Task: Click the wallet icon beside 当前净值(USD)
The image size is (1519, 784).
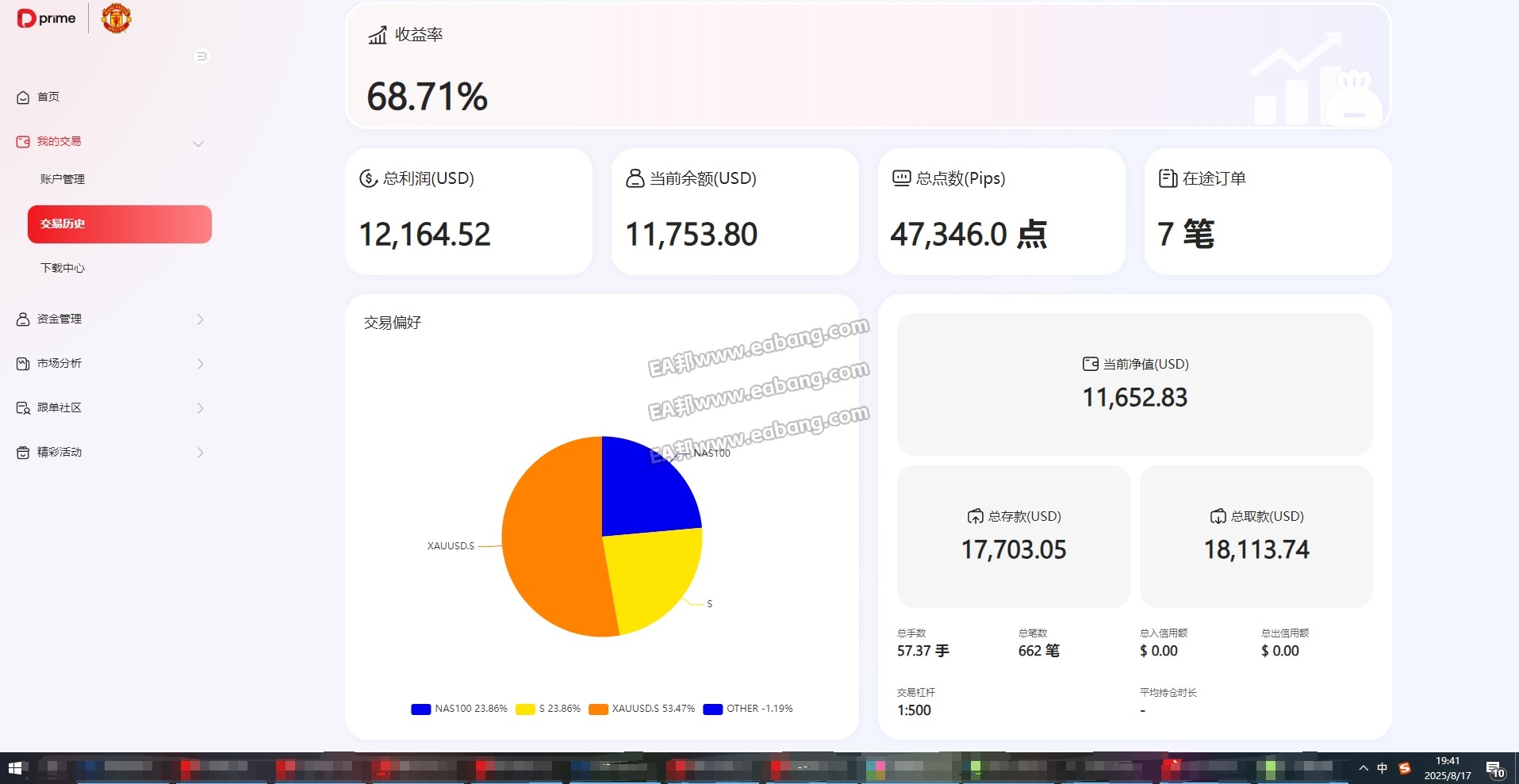Action: coord(1091,364)
